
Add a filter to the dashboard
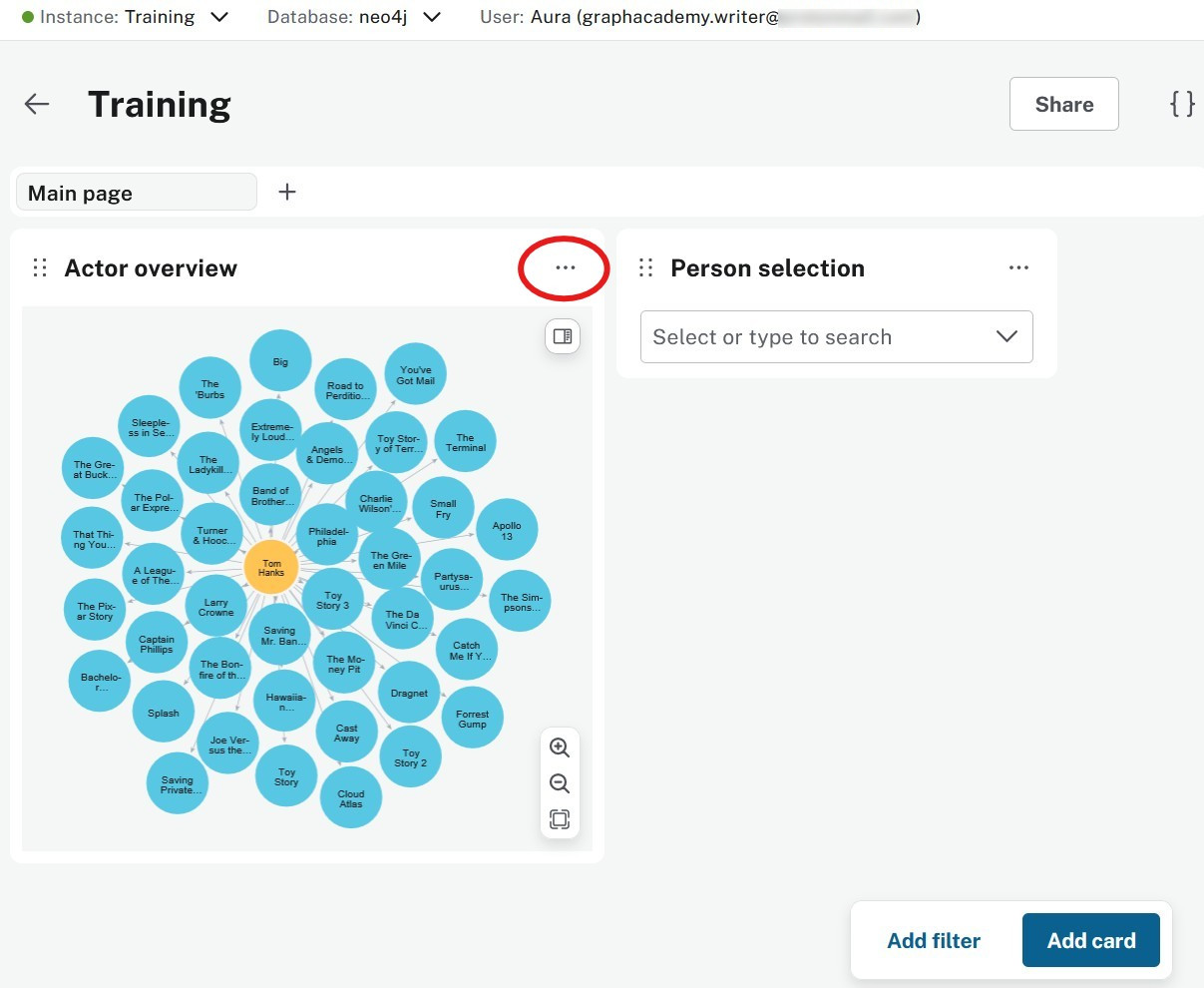point(934,939)
